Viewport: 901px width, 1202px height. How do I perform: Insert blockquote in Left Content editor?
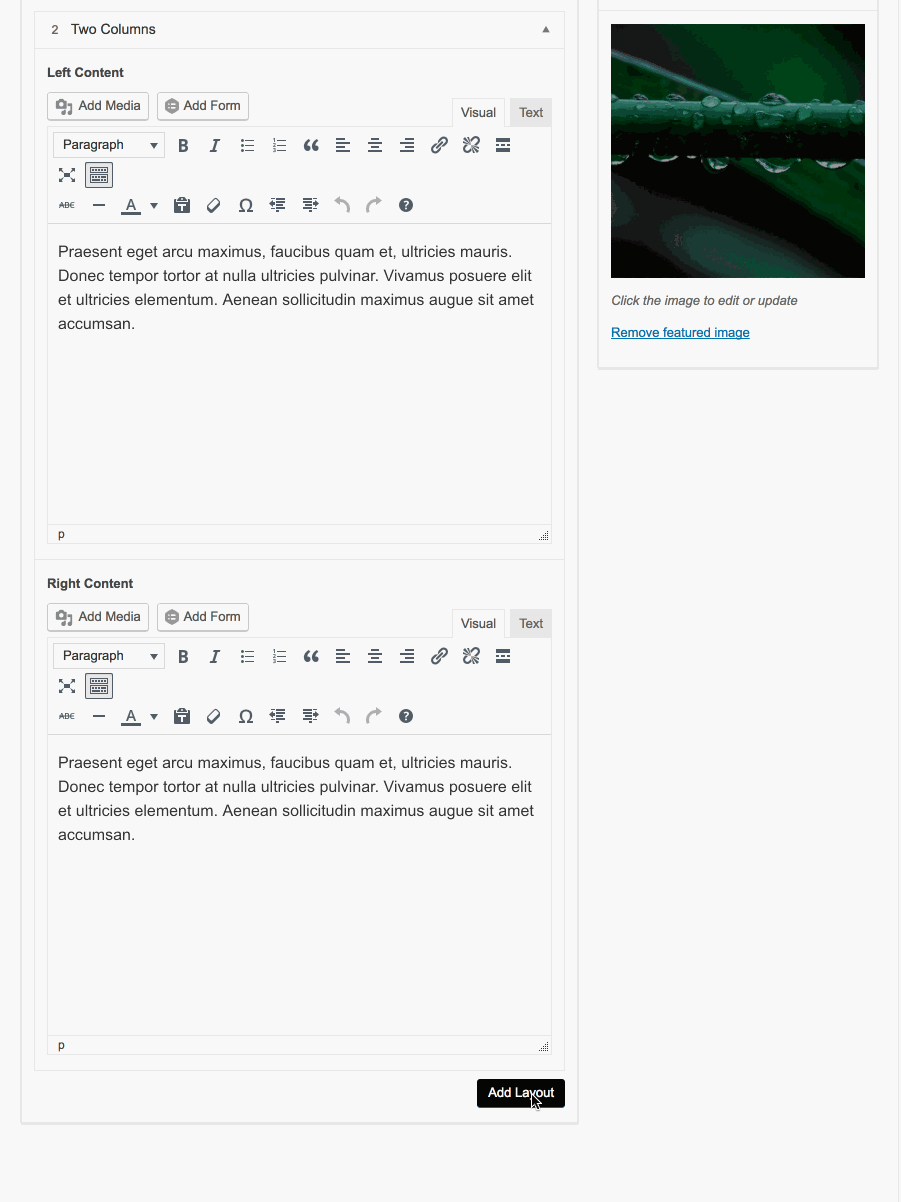pyautogui.click(x=311, y=146)
